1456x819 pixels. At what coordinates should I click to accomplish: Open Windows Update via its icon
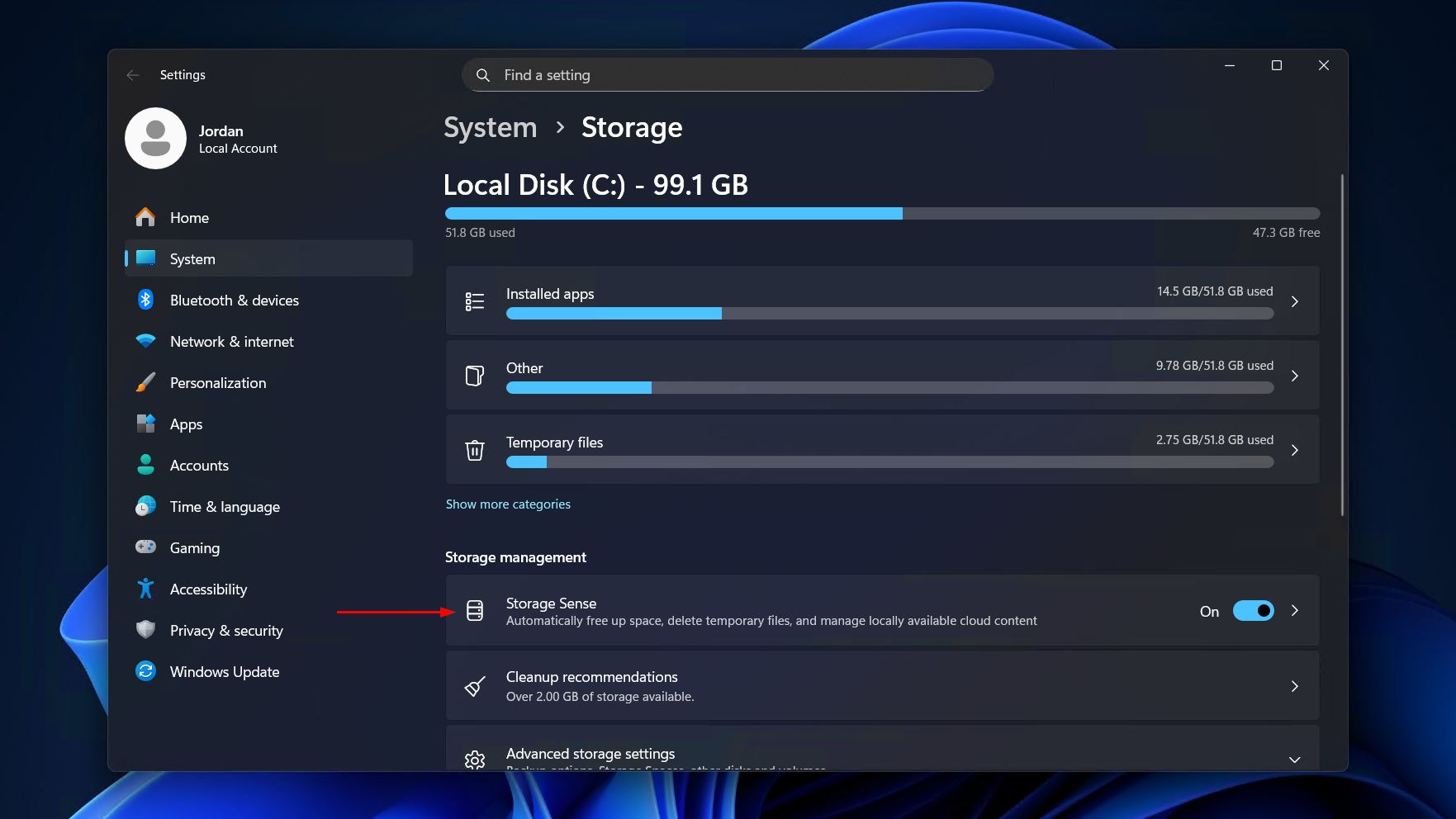[145, 671]
